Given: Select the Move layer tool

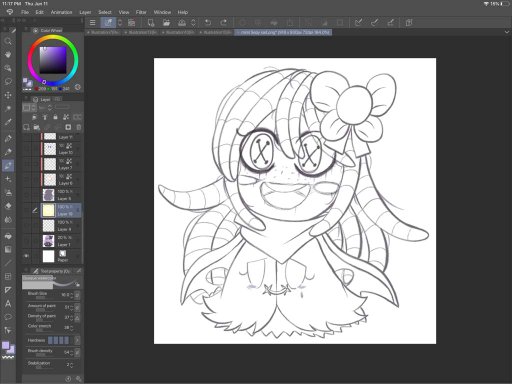Looking at the screenshot, I should [8, 95].
